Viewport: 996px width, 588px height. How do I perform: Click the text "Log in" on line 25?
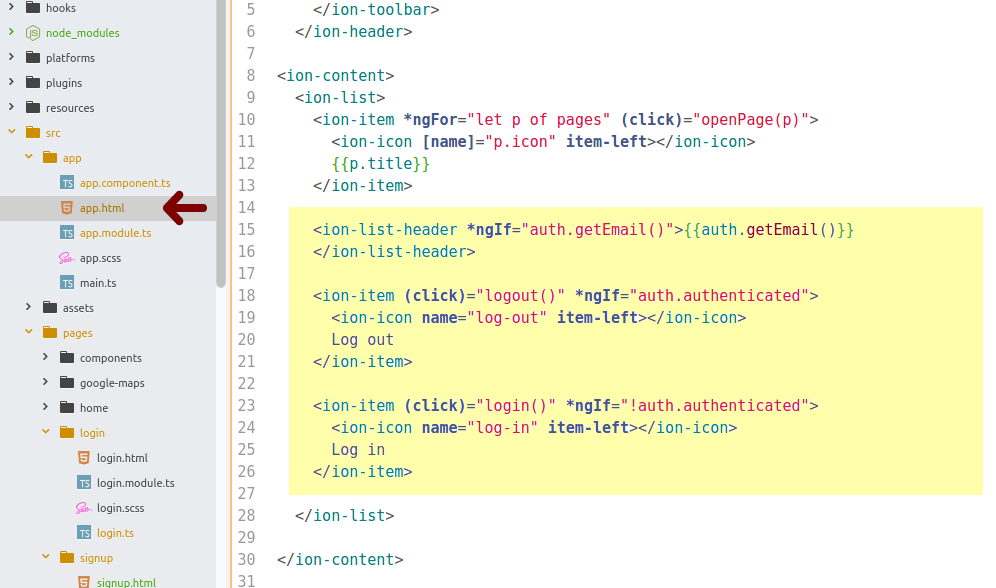click(358, 450)
